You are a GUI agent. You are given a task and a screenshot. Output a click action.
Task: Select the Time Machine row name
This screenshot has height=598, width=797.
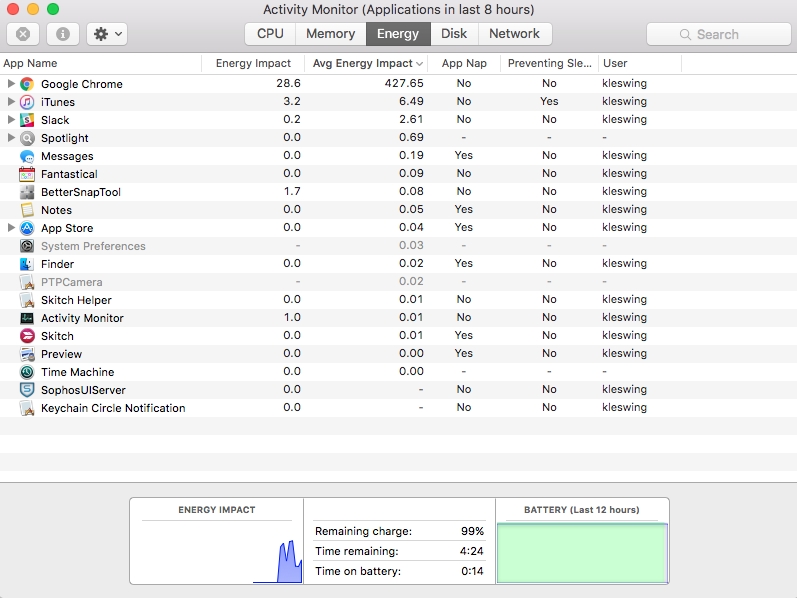click(x=78, y=372)
